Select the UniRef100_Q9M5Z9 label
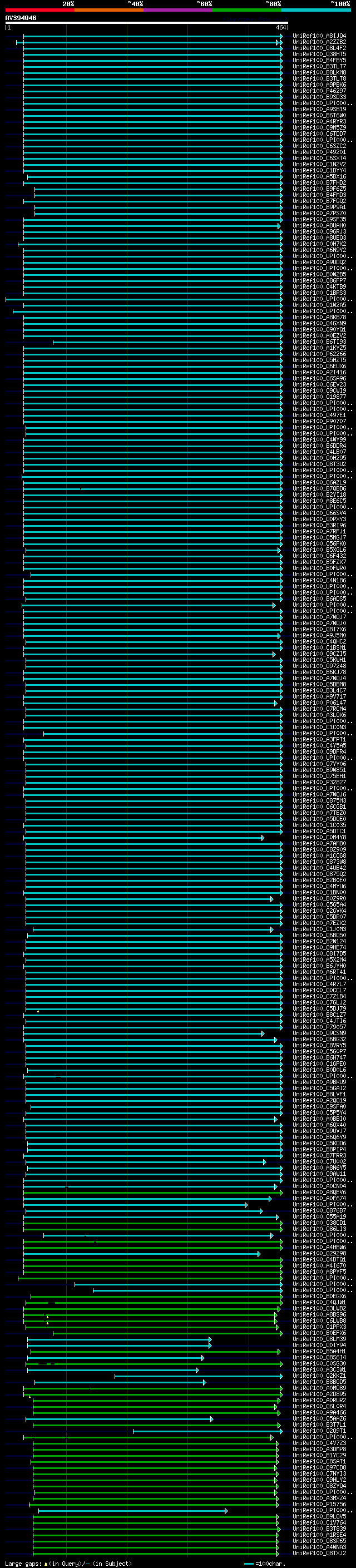 click(x=319, y=128)
